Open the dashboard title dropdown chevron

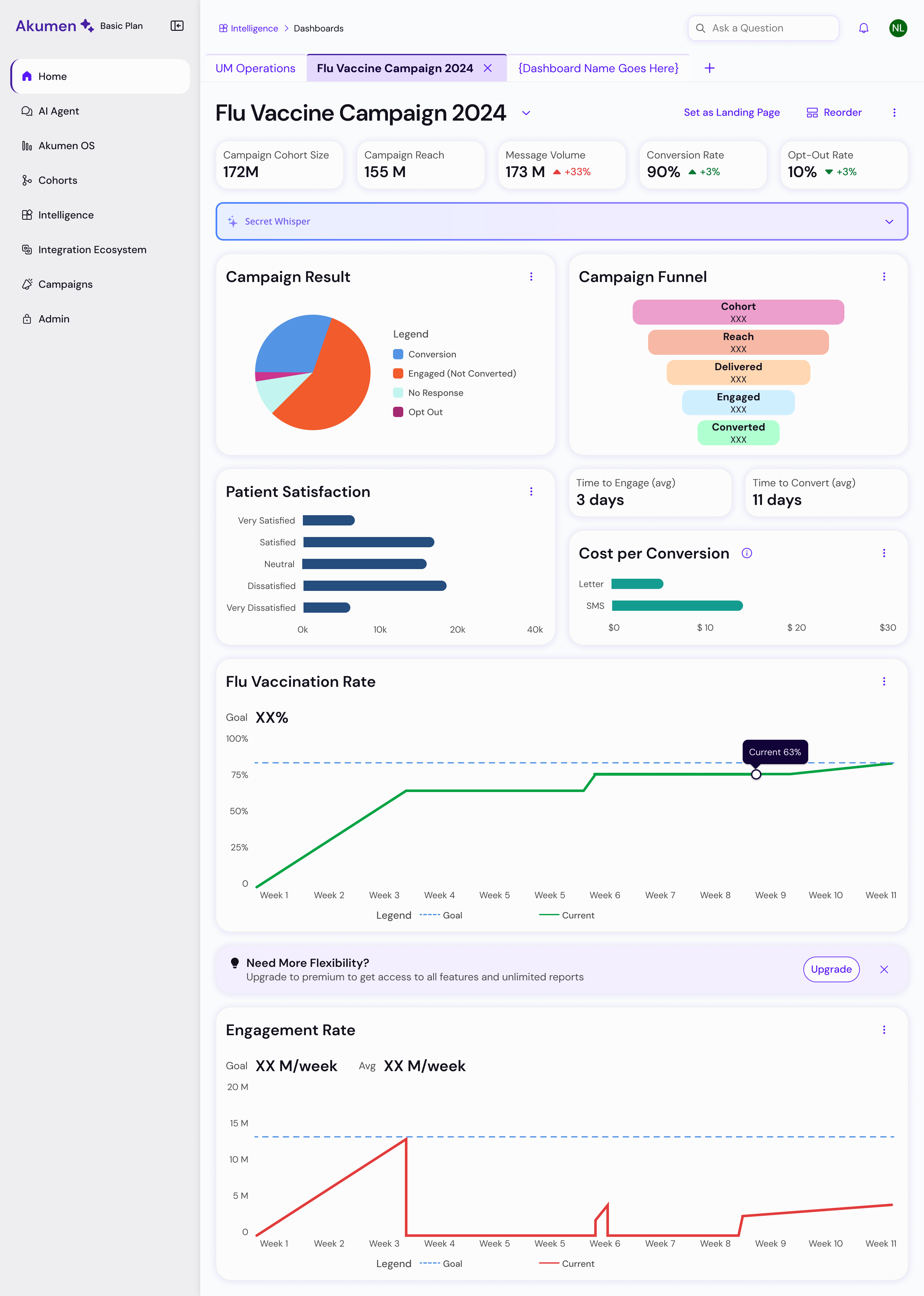(x=526, y=113)
